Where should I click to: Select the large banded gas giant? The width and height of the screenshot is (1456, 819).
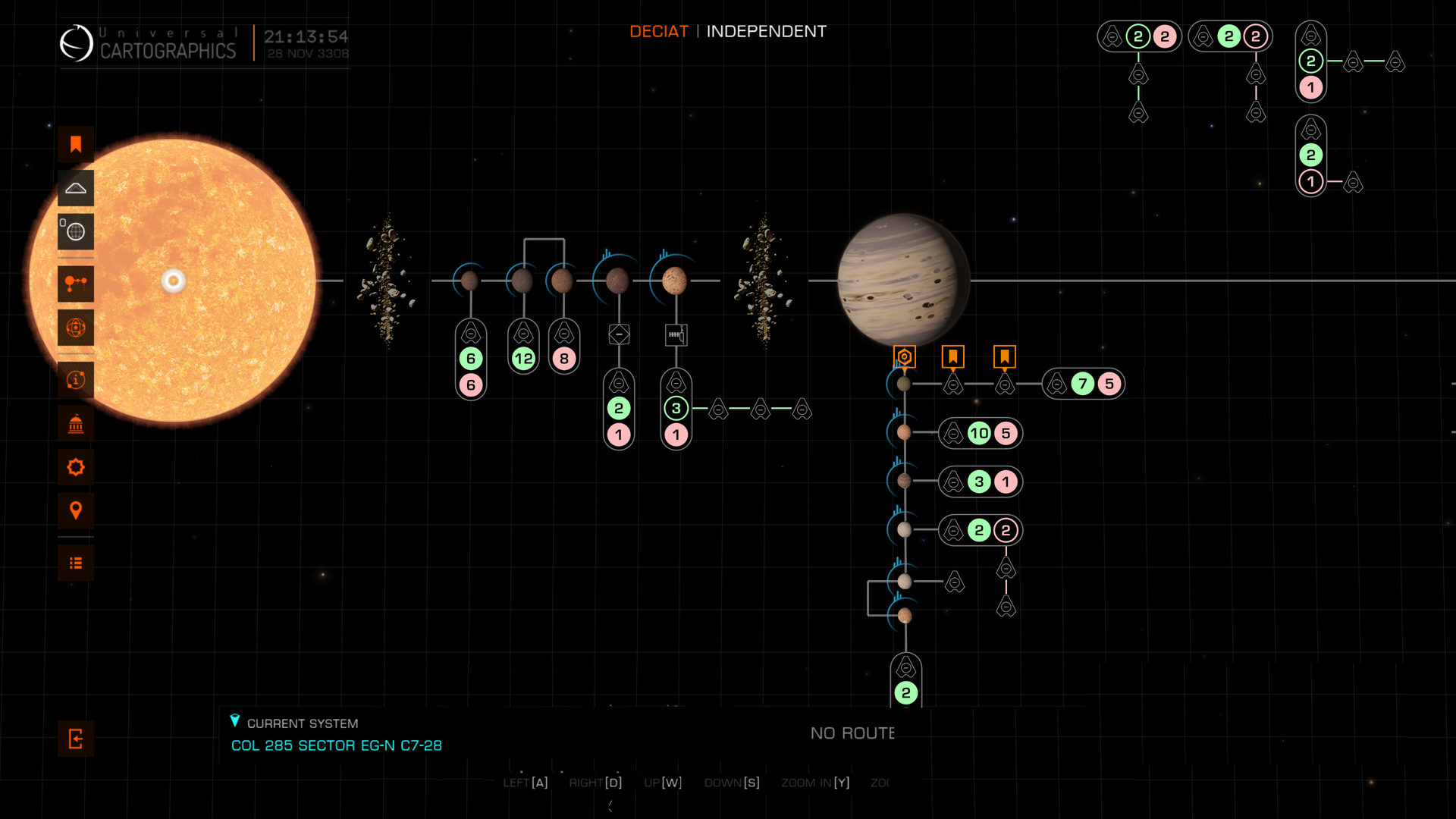[x=904, y=281]
